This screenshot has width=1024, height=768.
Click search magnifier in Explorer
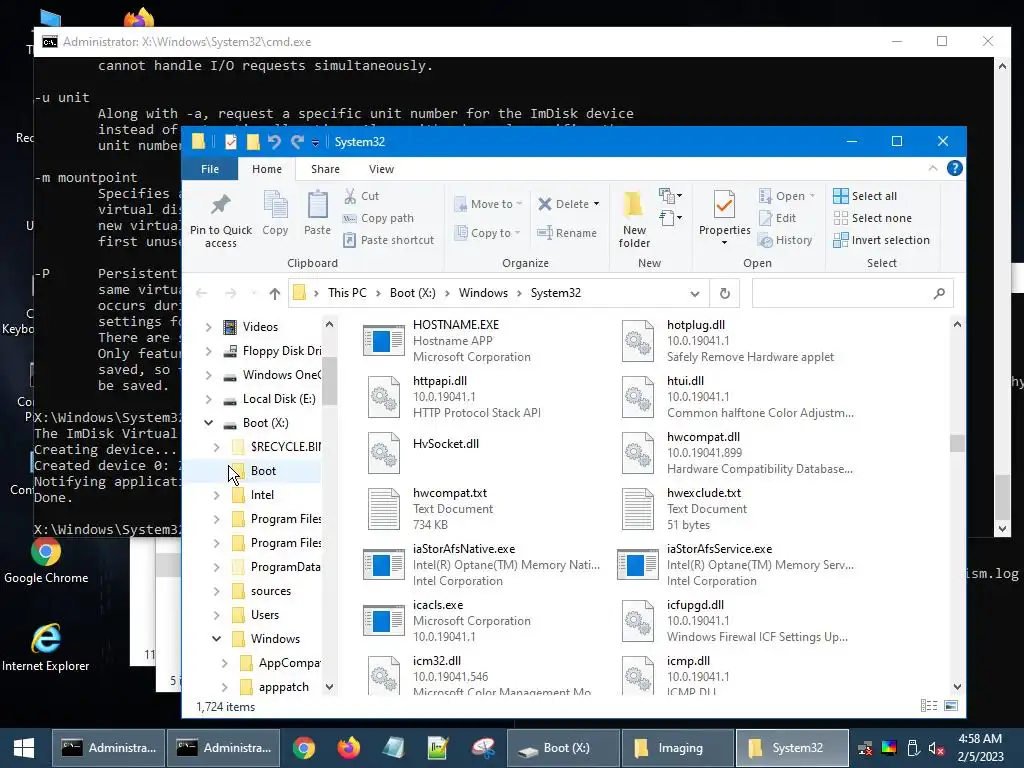coord(939,293)
